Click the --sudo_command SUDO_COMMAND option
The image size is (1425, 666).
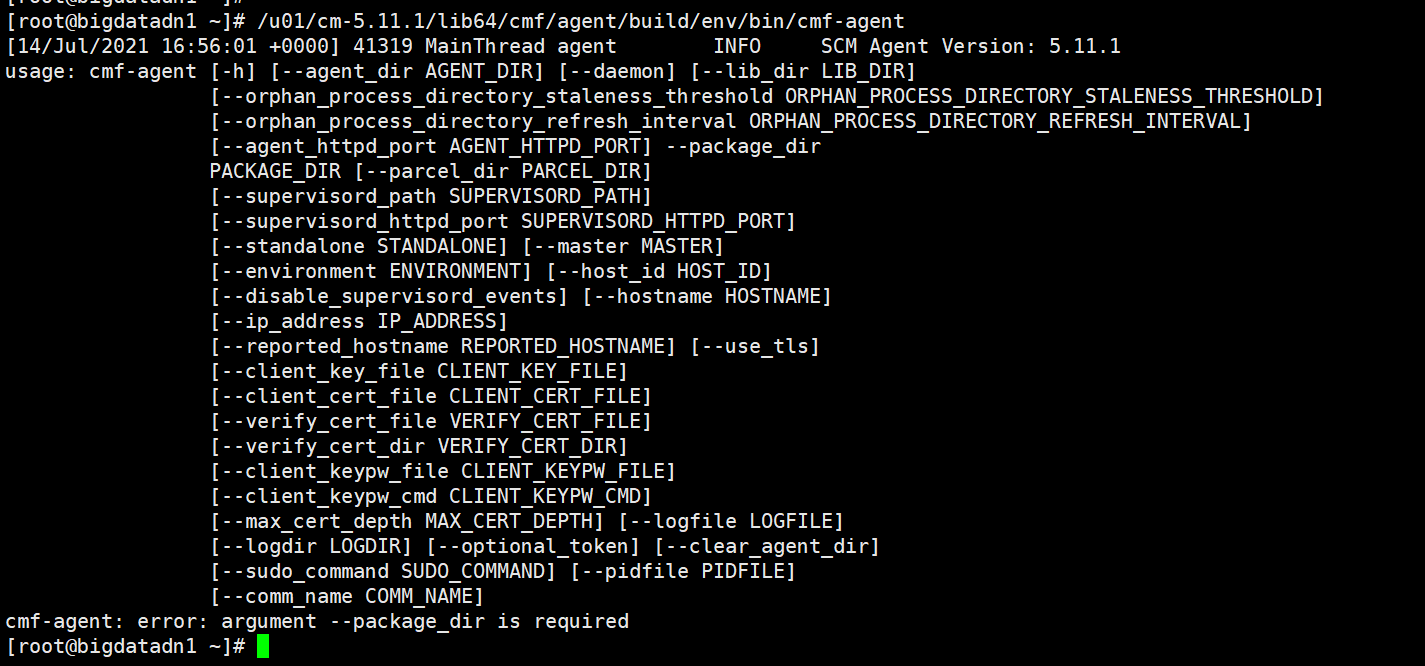click(x=383, y=571)
